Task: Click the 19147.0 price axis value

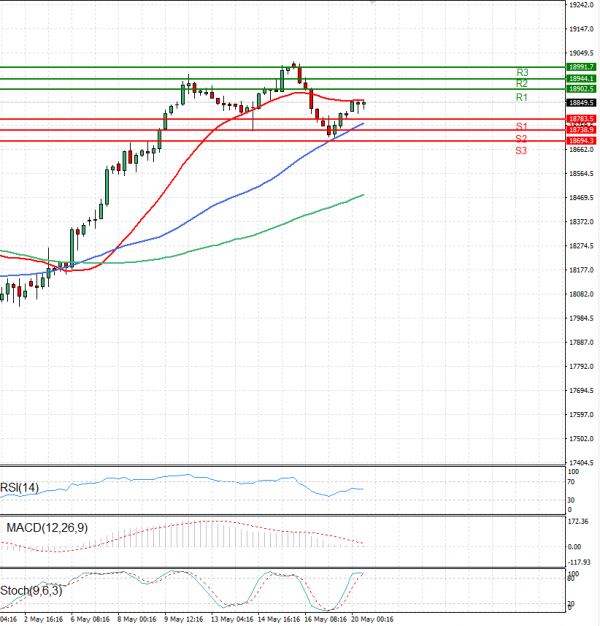Action: click(x=581, y=29)
